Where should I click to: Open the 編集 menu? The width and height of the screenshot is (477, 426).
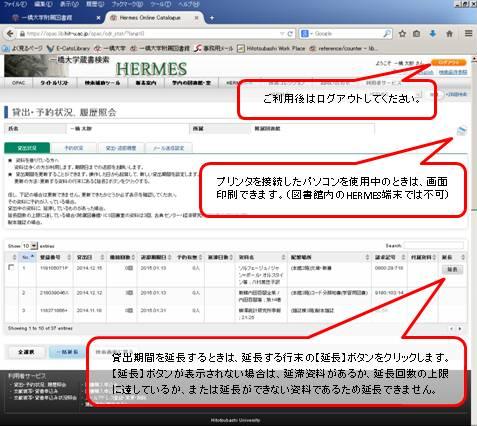43,4
